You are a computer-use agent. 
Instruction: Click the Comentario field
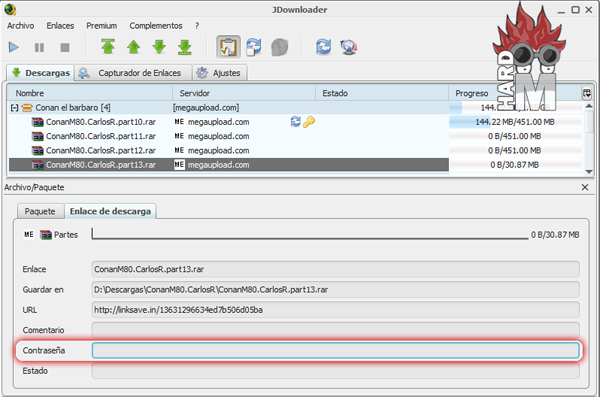click(x=336, y=330)
